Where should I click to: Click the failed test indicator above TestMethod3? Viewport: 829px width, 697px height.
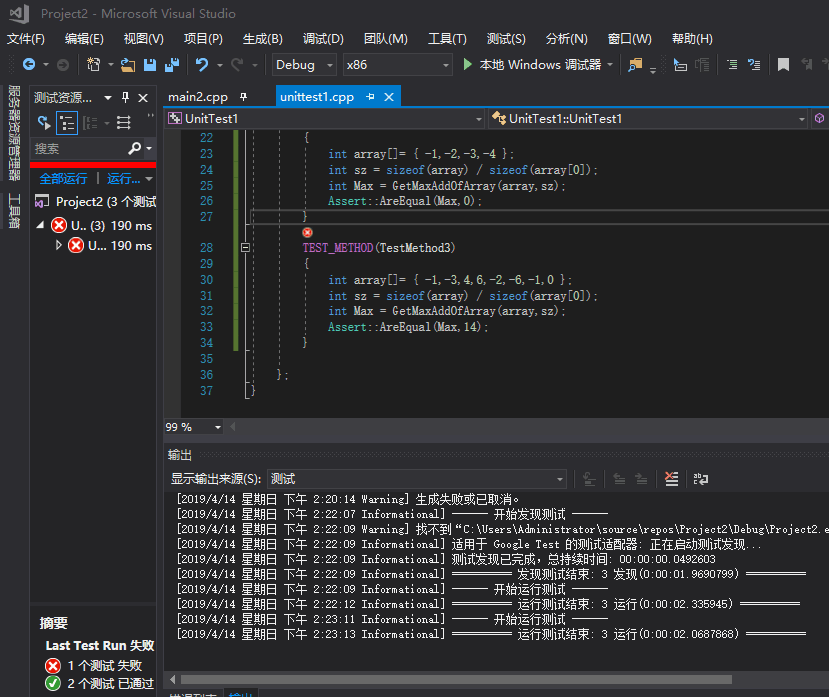tap(307, 232)
